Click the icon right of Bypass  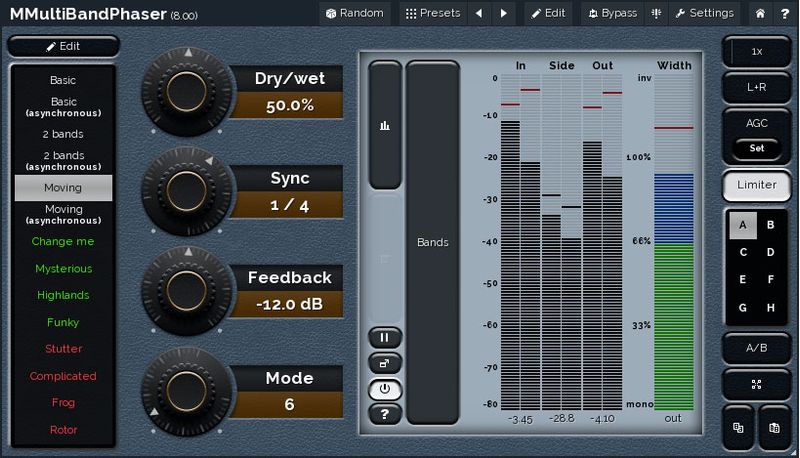click(x=656, y=13)
